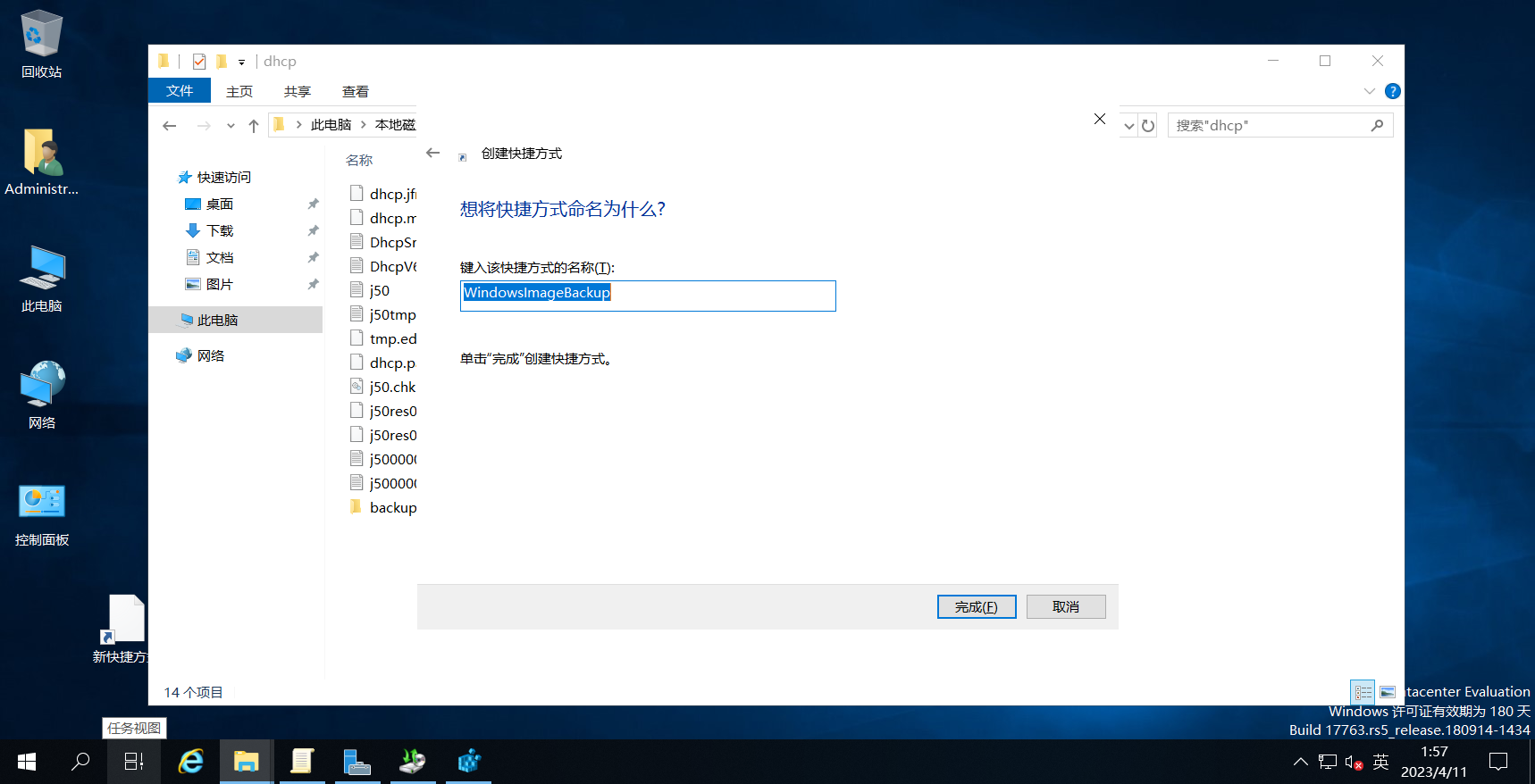Open the address bar history dropdown
The height and width of the screenshot is (784, 1535).
1129,126
